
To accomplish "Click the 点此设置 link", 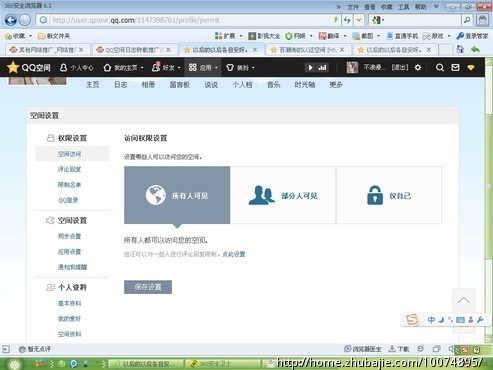I will [x=234, y=254].
